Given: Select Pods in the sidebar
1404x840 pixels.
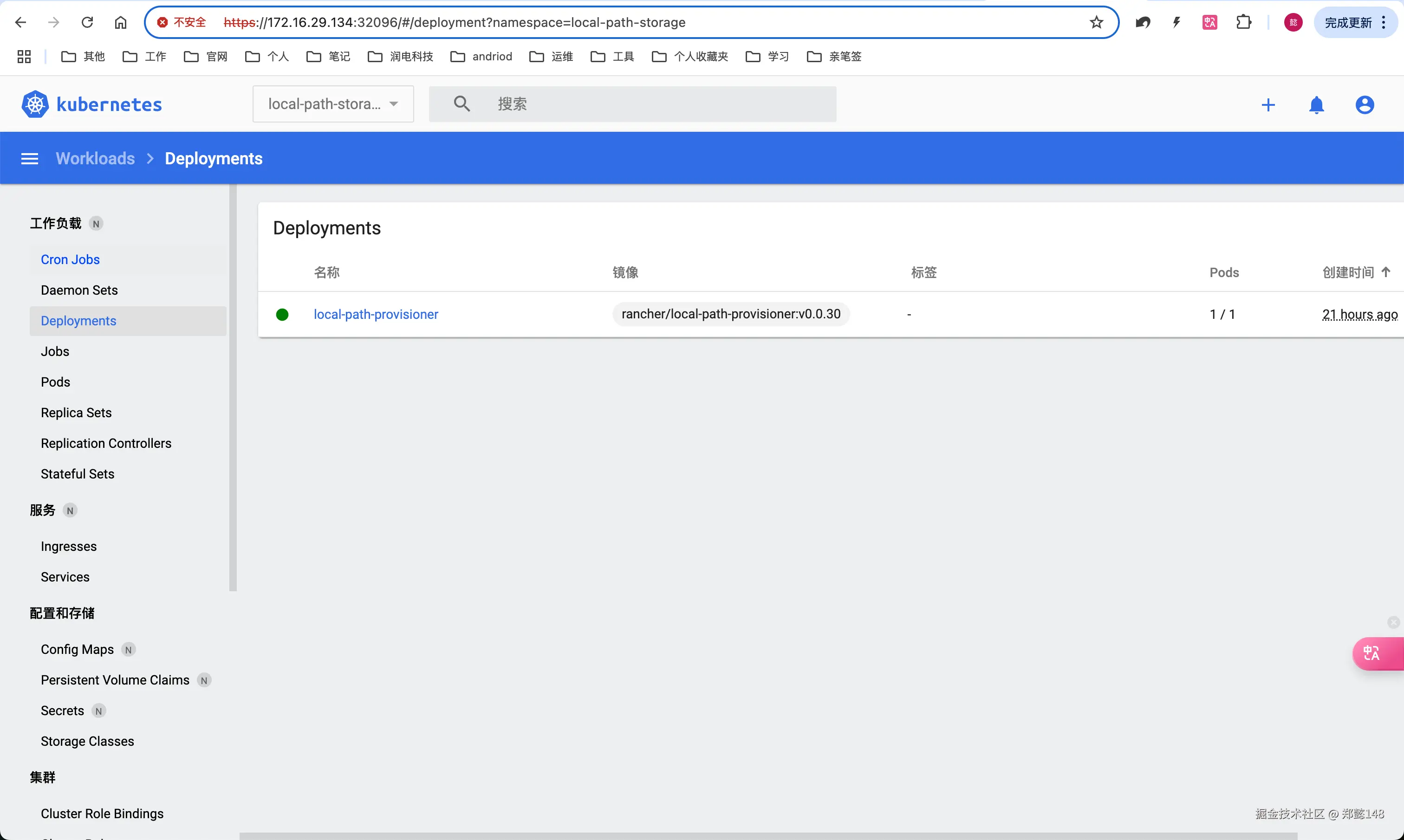Looking at the screenshot, I should 55,382.
